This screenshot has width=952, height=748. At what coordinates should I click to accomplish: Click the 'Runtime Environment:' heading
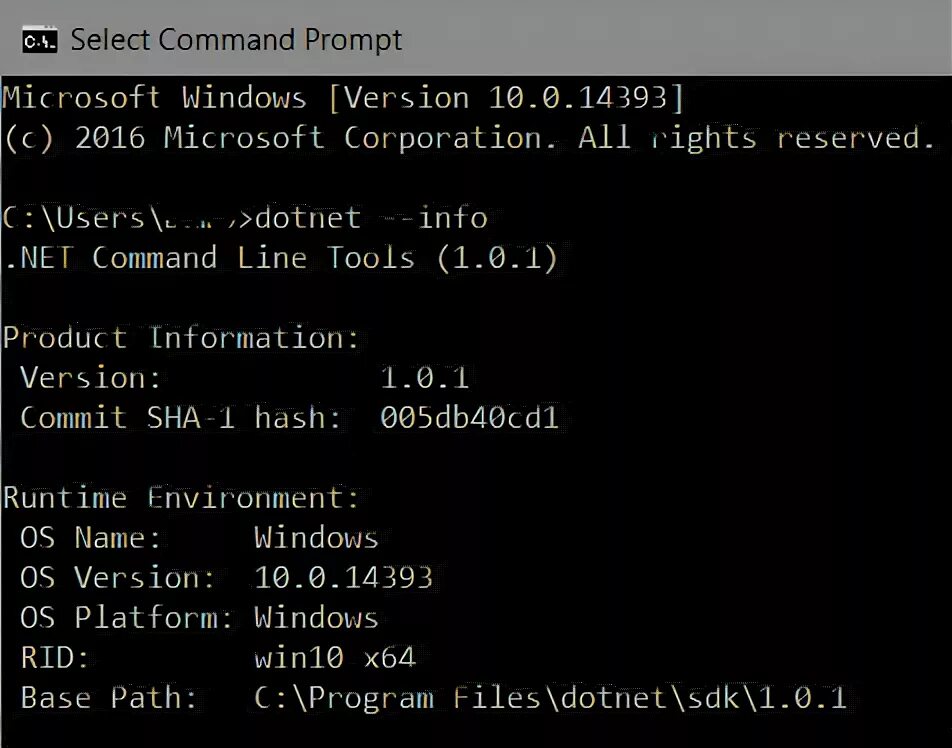181,498
